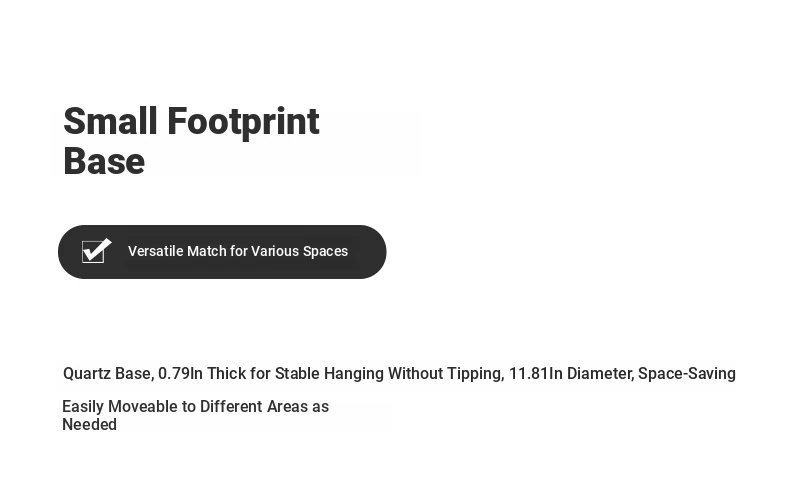Select the 'Versatile Match for Various Spaces' label text

click(238, 251)
